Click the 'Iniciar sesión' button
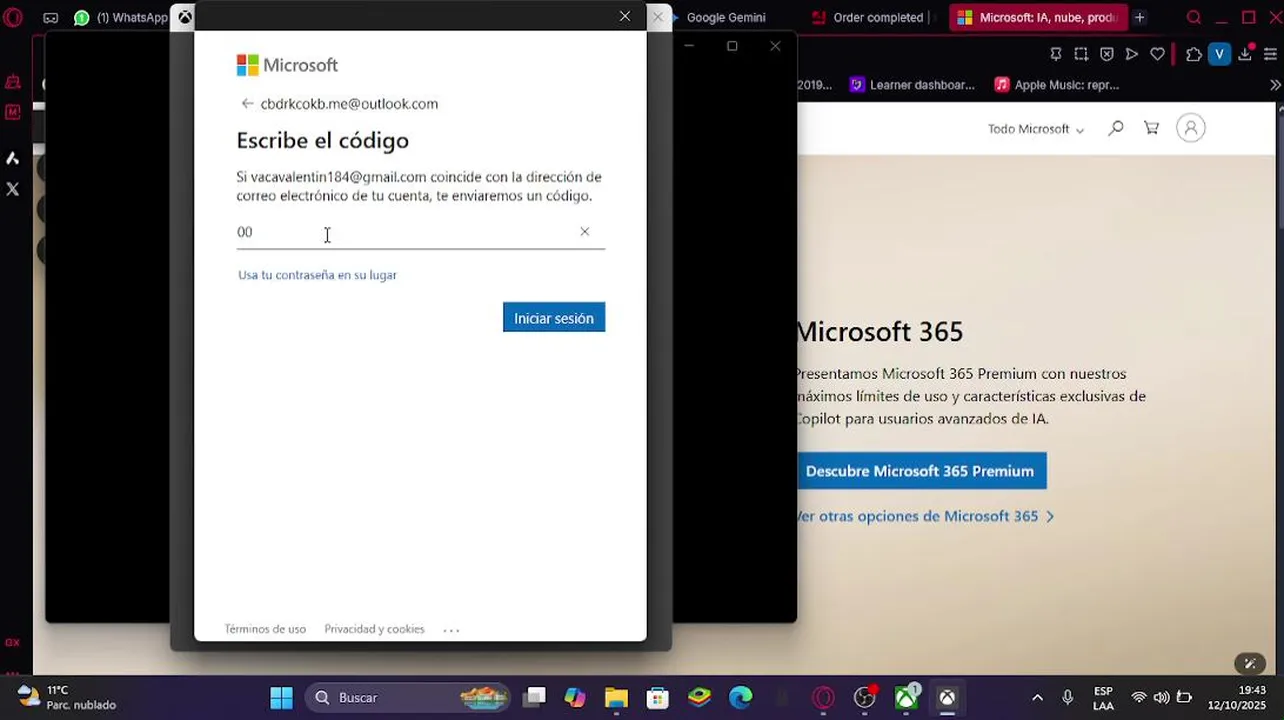Viewport: 1284px width, 720px height. (x=554, y=318)
